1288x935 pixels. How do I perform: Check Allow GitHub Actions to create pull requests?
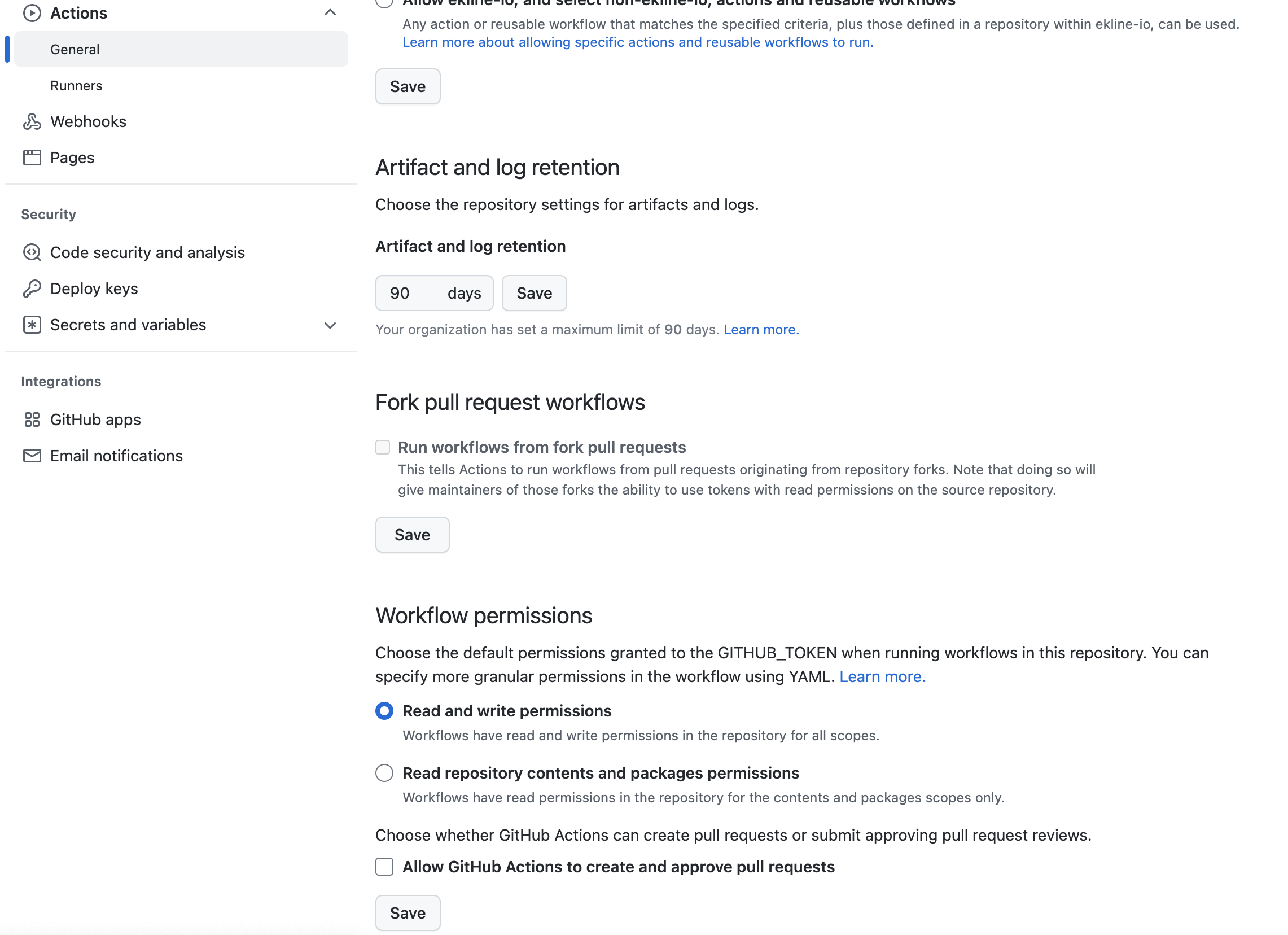[384, 867]
